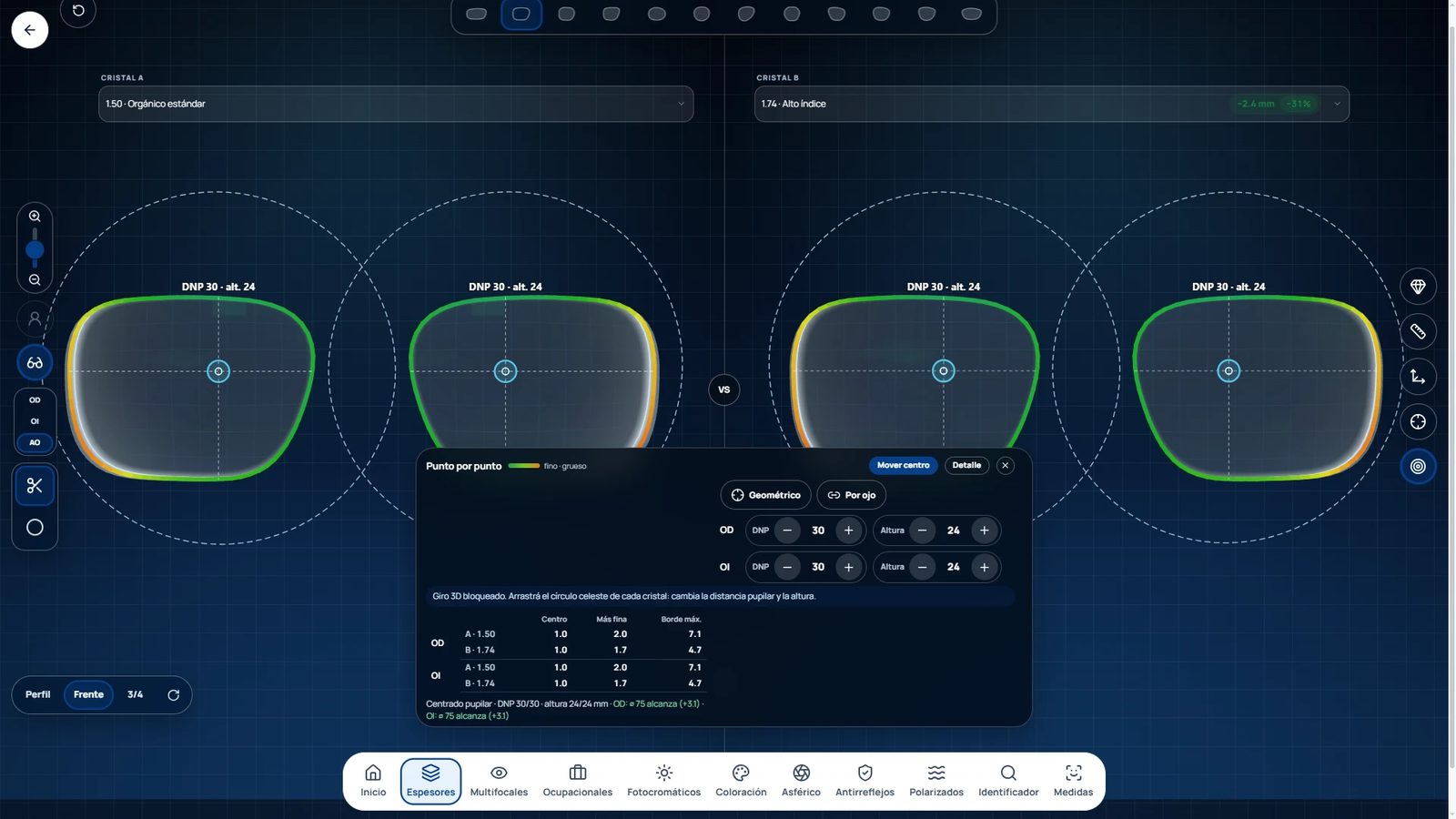Close the Punto por punto panel
The image size is (1456, 819).
(x=1005, y=465)
